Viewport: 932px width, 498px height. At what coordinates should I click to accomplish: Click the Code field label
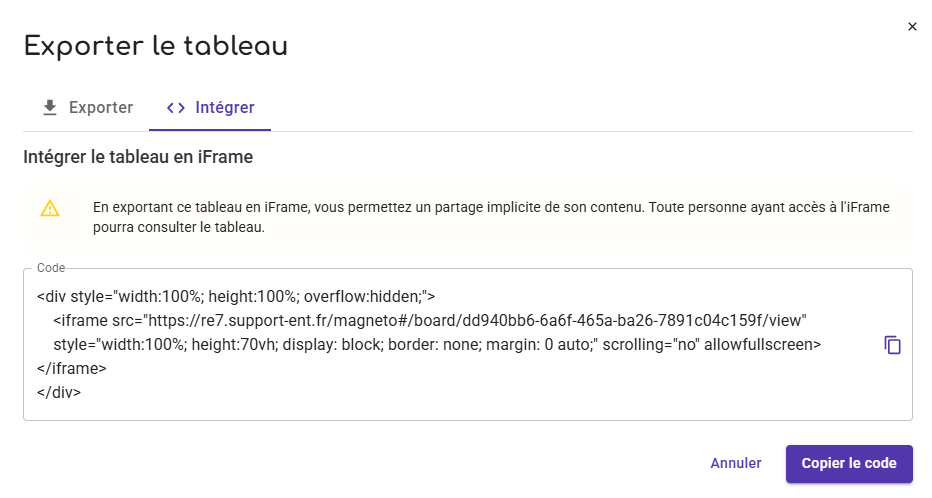point(50,268)
